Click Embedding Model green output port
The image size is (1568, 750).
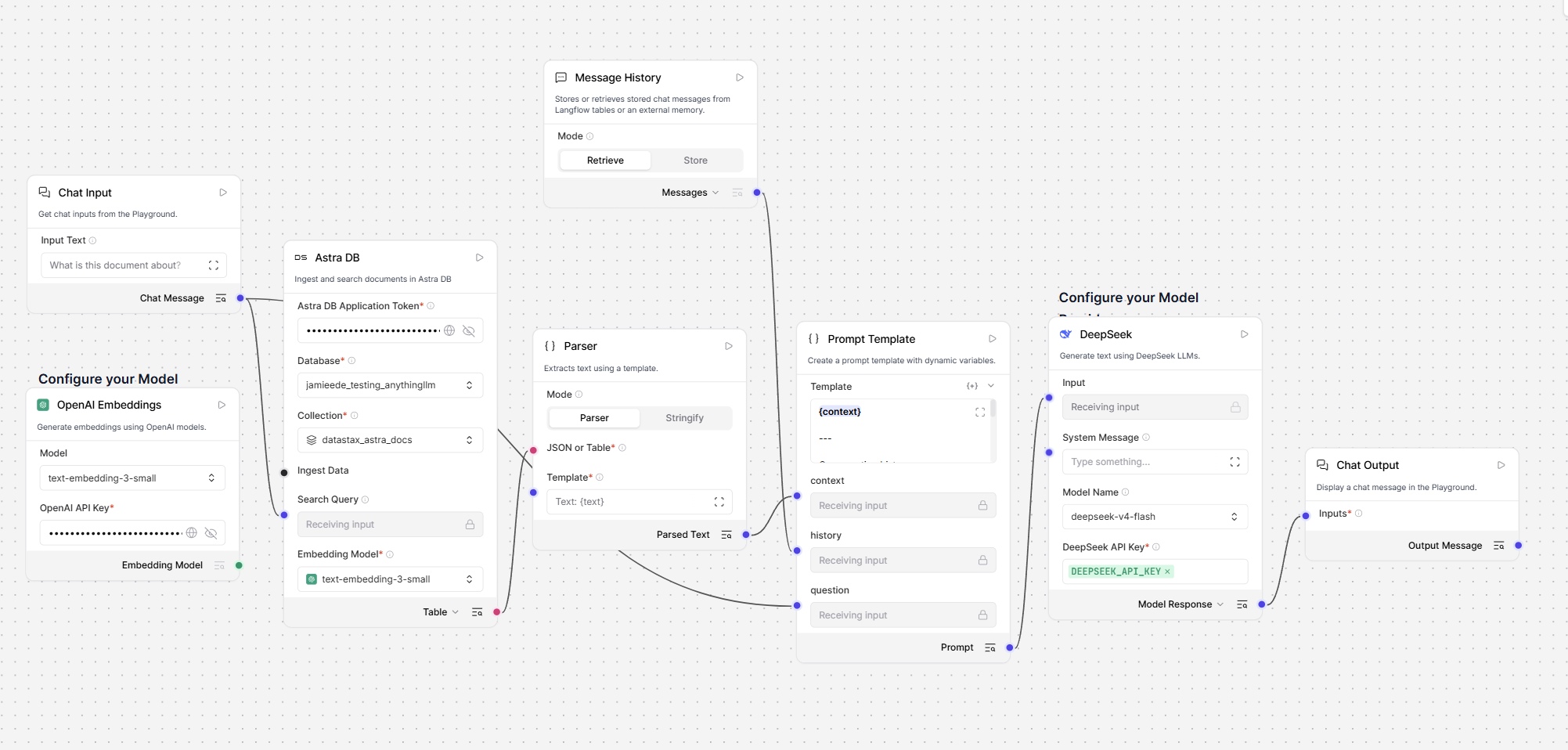tap(239, 565)
